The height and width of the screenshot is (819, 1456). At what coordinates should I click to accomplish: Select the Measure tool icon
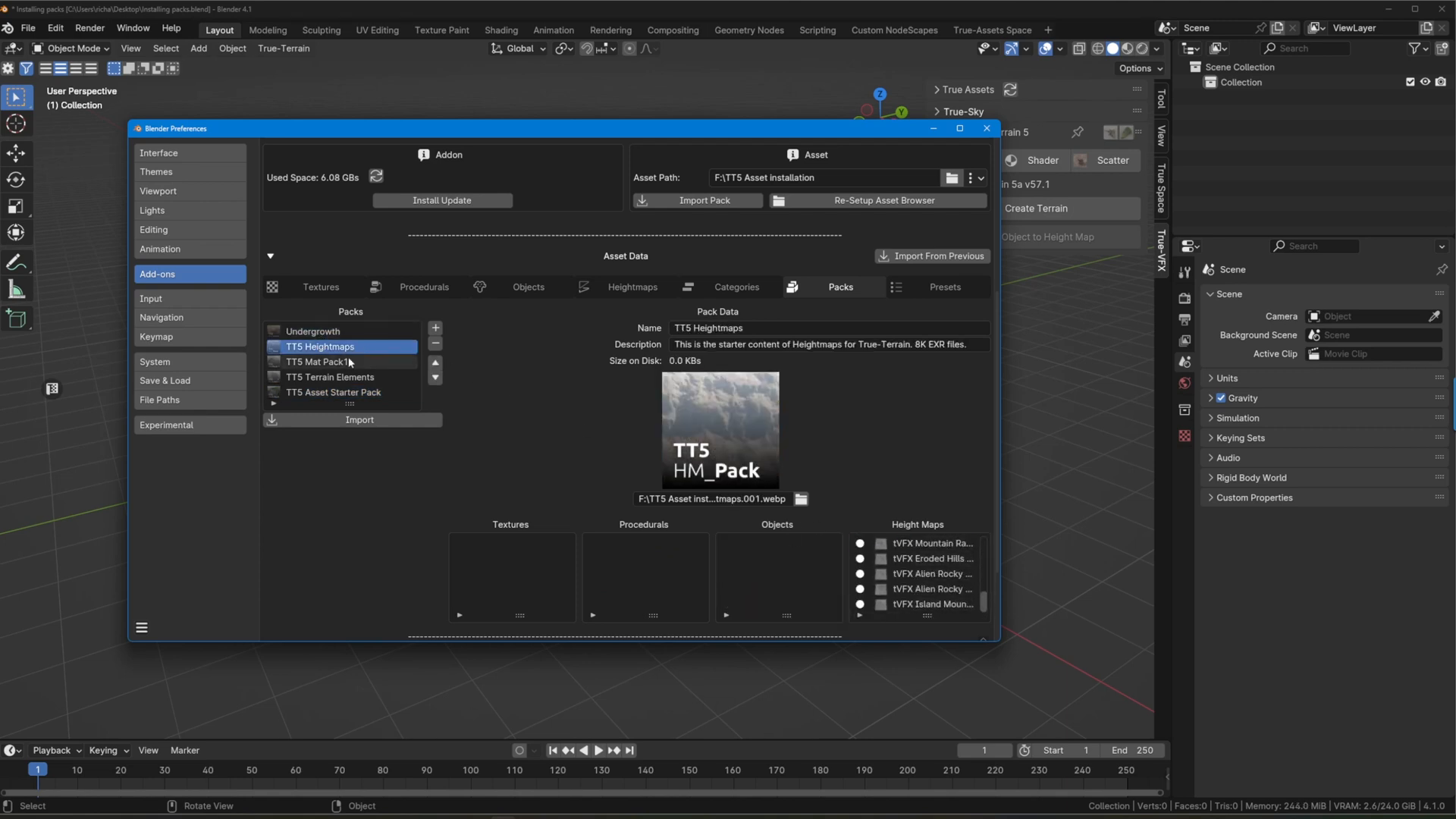(x=16, y=290)
